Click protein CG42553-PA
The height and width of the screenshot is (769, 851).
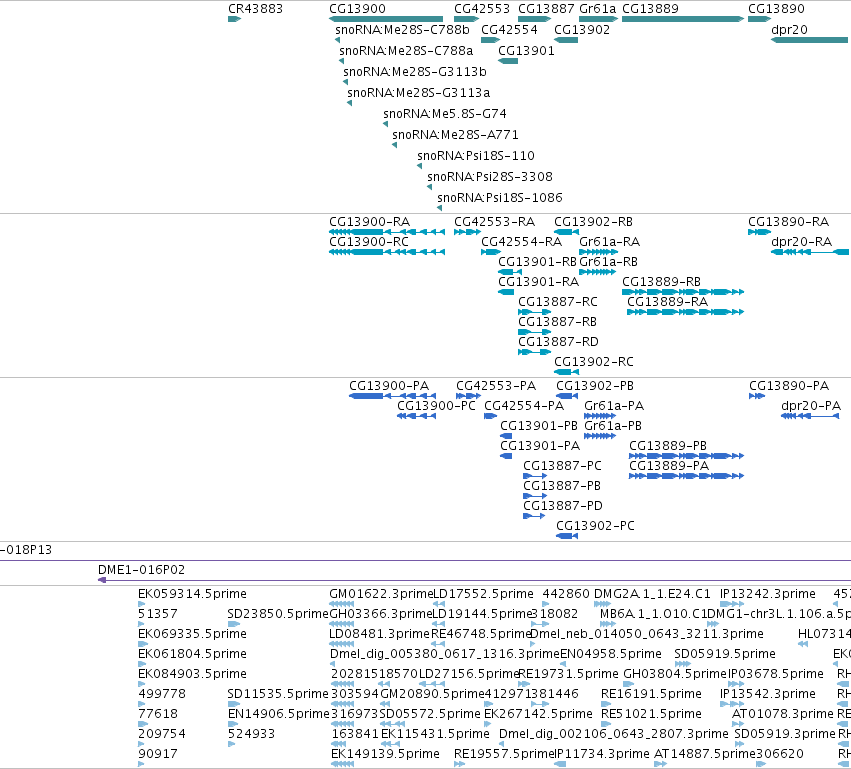468,396
